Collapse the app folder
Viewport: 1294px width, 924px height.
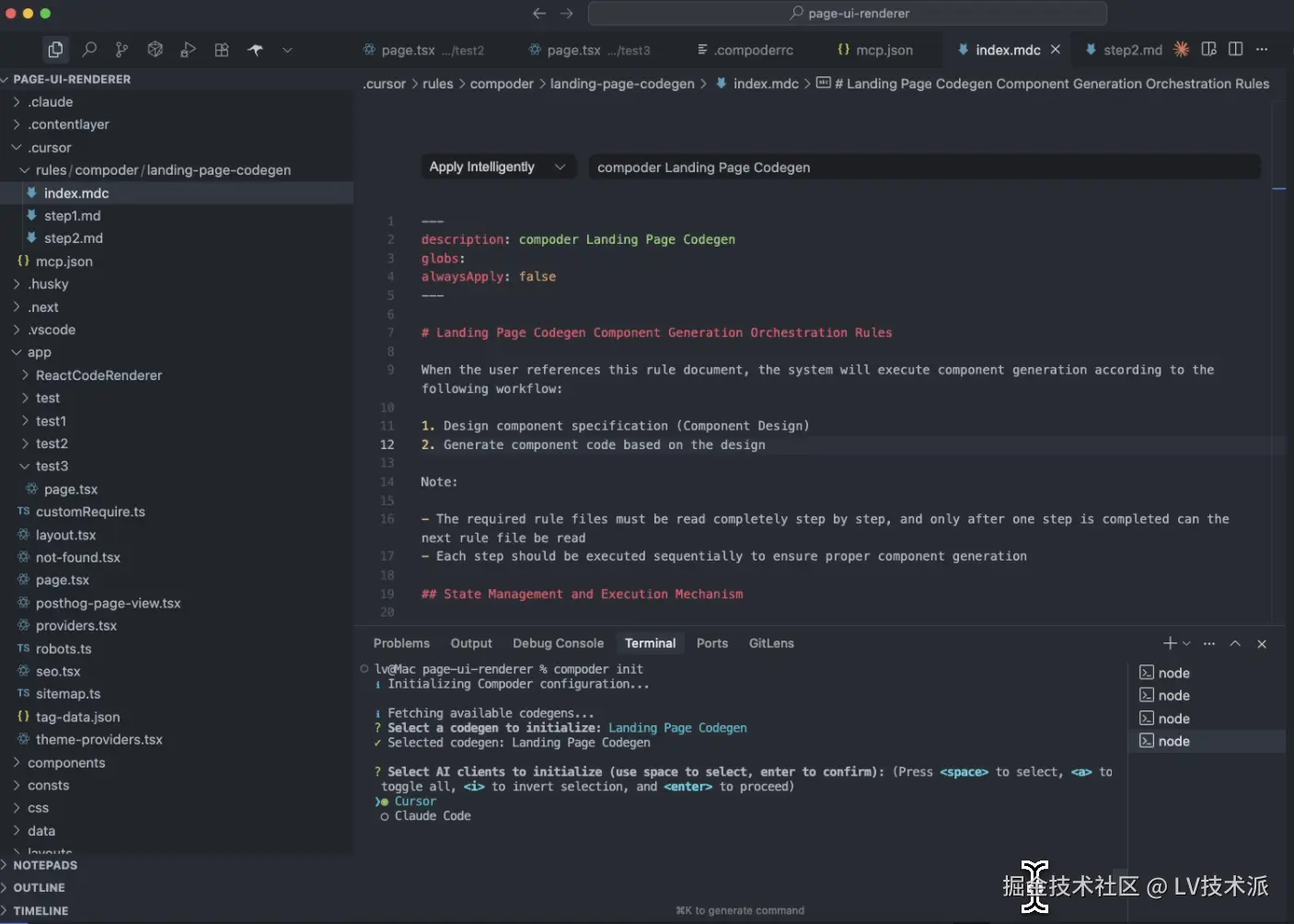[x=177, y=352]
